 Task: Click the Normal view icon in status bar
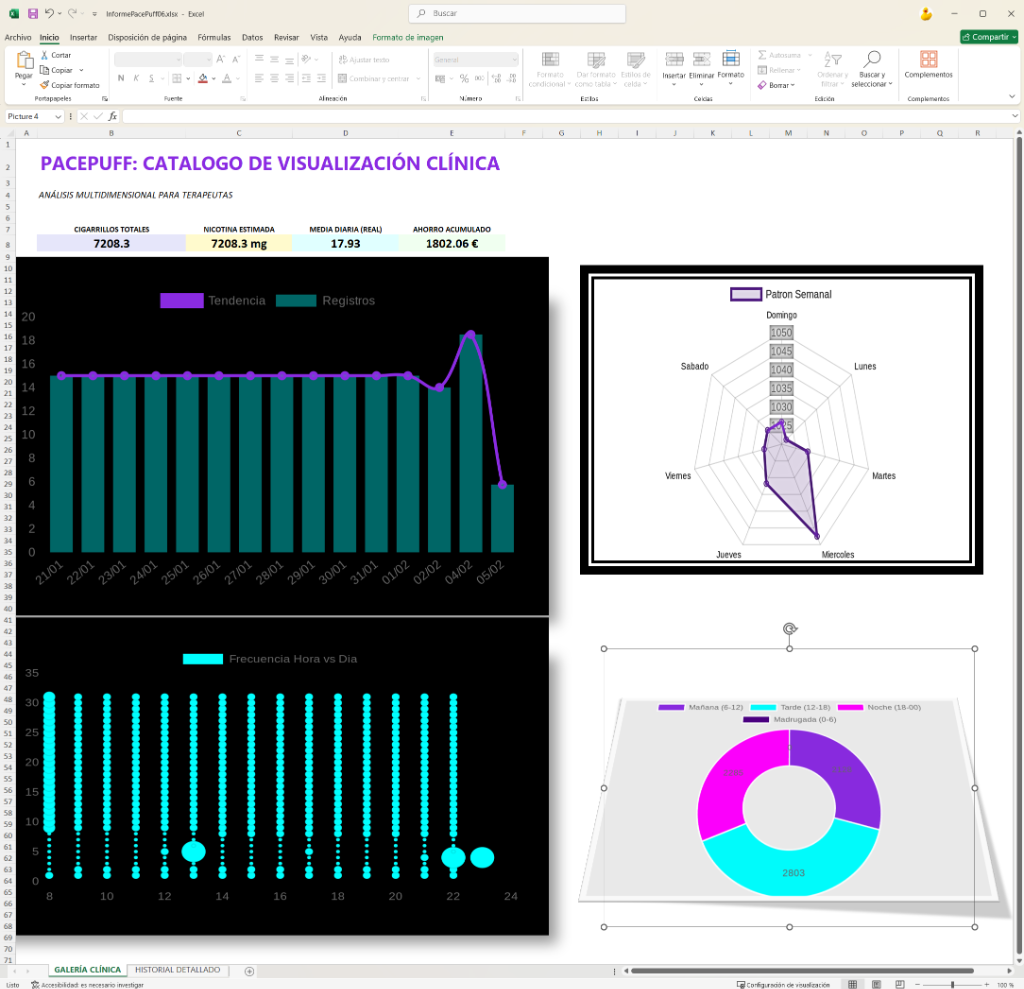(852, 984)
